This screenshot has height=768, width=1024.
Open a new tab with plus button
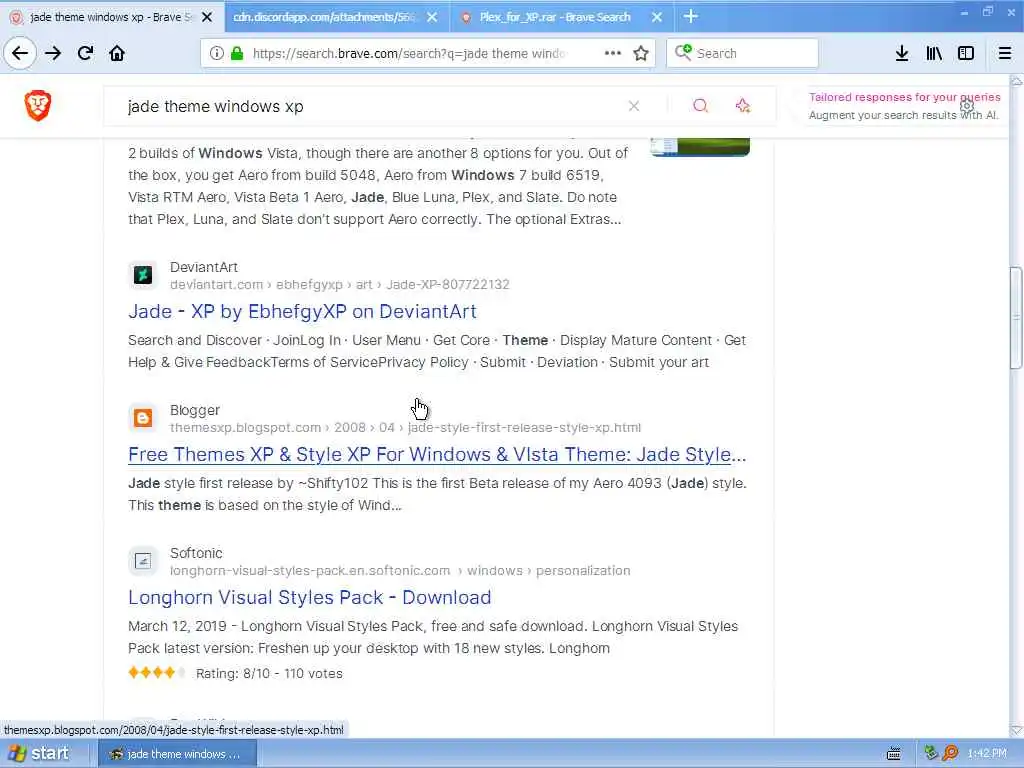pyautogui.click(x=690, y=16)
